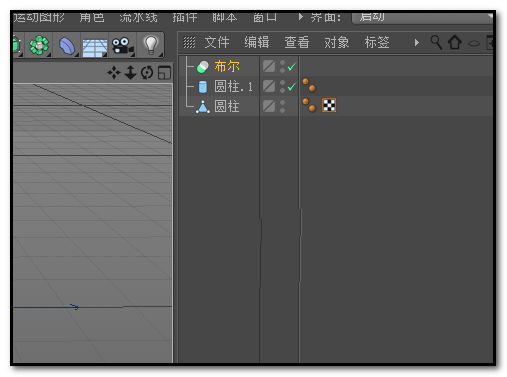
Task: Select the 圆柱.1 cylinder object icon
Action: tap(203, 87)
